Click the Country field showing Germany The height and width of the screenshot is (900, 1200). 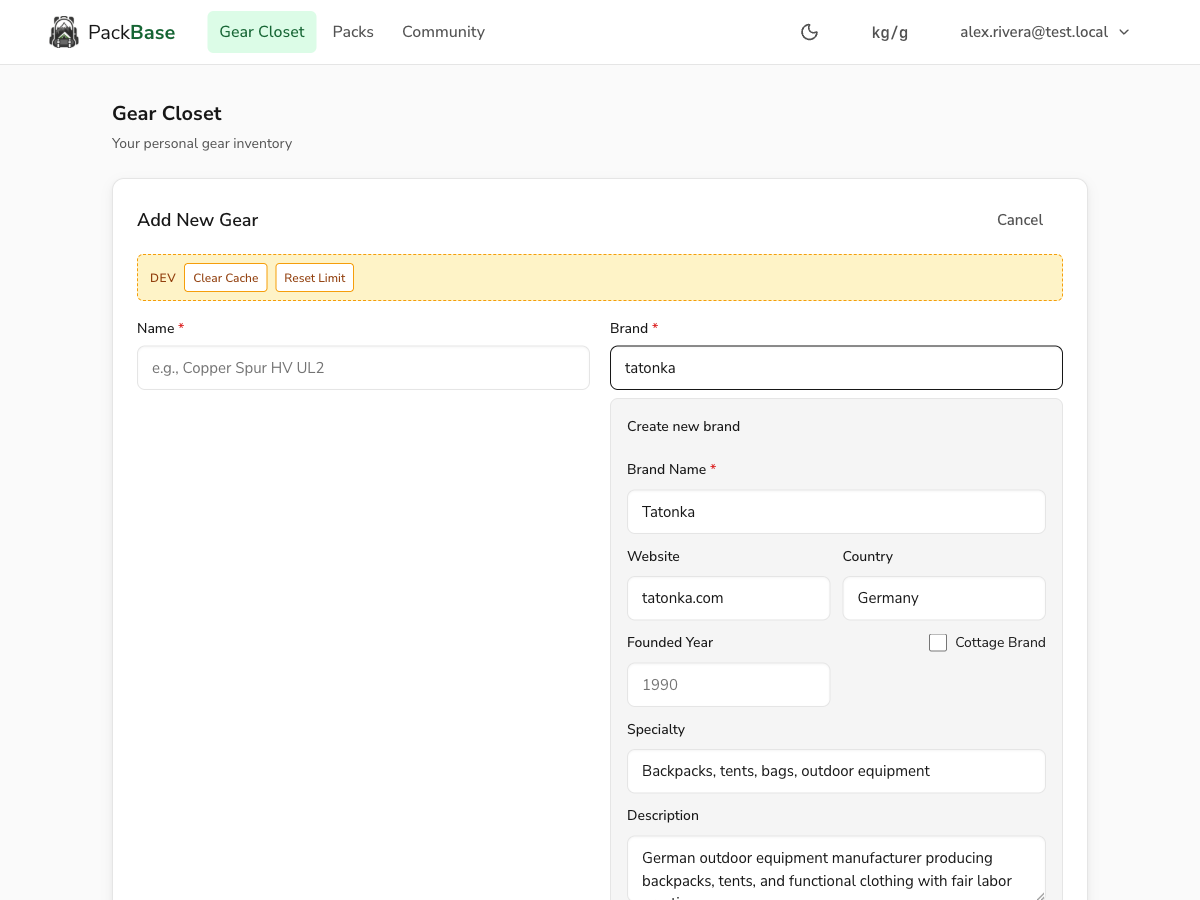(943, 597)
